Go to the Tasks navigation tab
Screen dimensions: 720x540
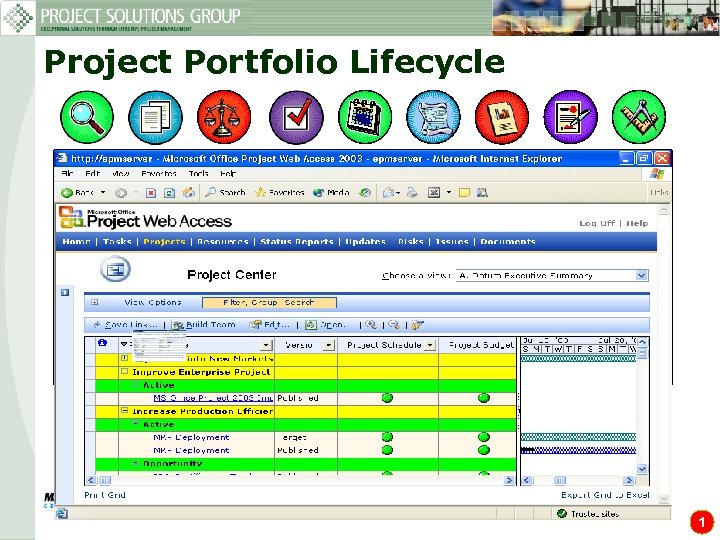(x=117, y=242)
